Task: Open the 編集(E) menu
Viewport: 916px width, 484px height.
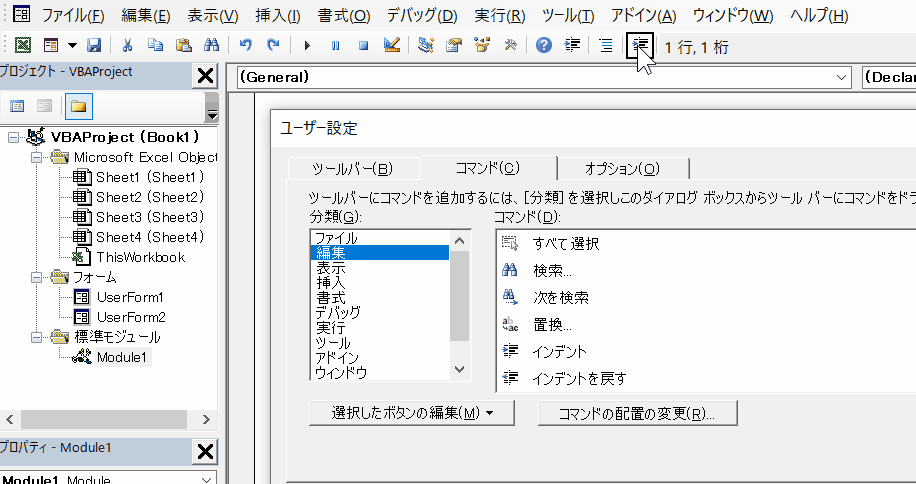Action: pyautogui.click(x=145, y=16)
